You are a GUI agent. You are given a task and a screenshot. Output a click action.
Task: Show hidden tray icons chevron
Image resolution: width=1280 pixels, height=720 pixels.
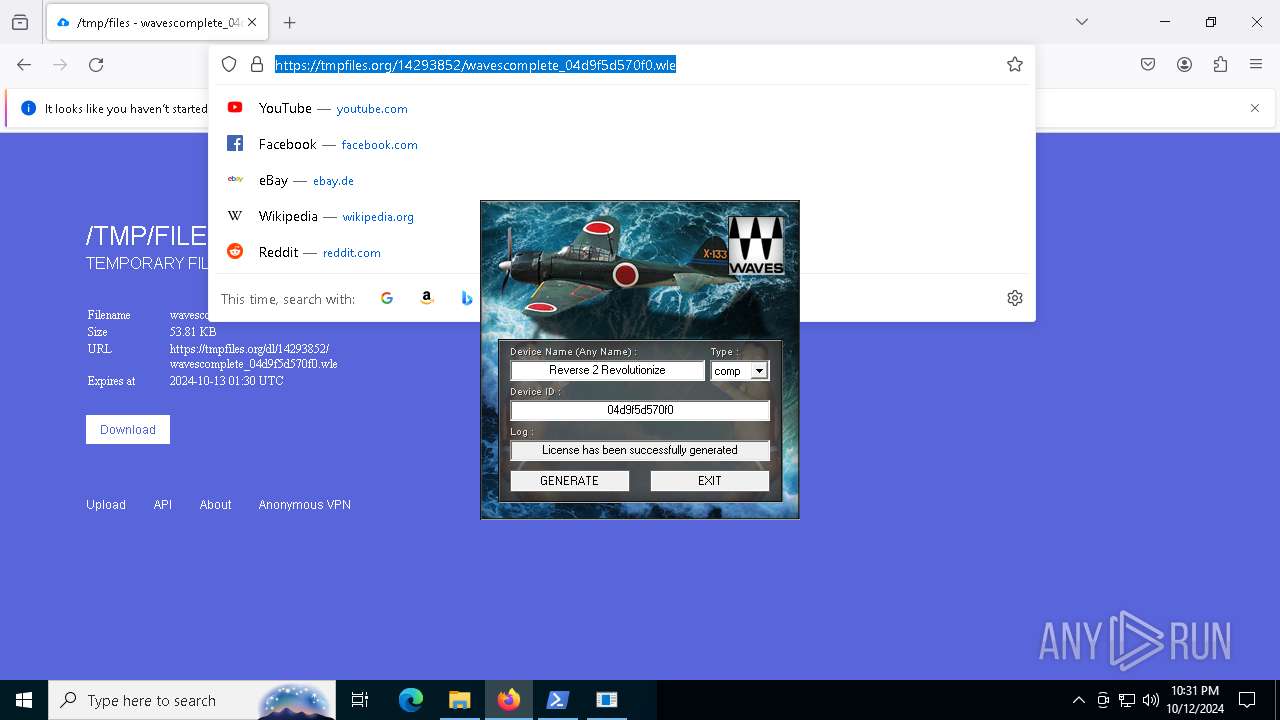tap(1078, 700)
